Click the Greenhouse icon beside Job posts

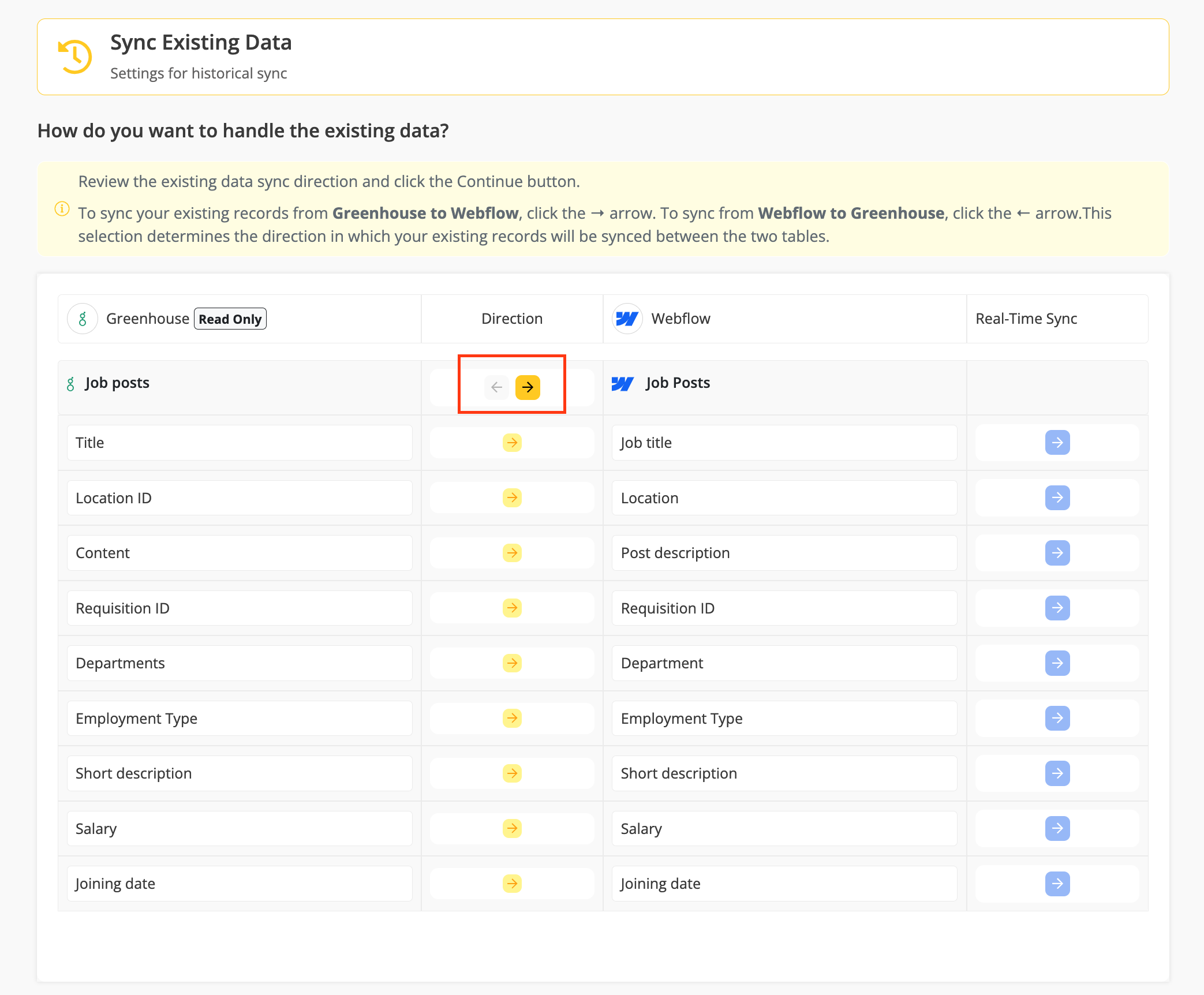[x=70, y=384]
